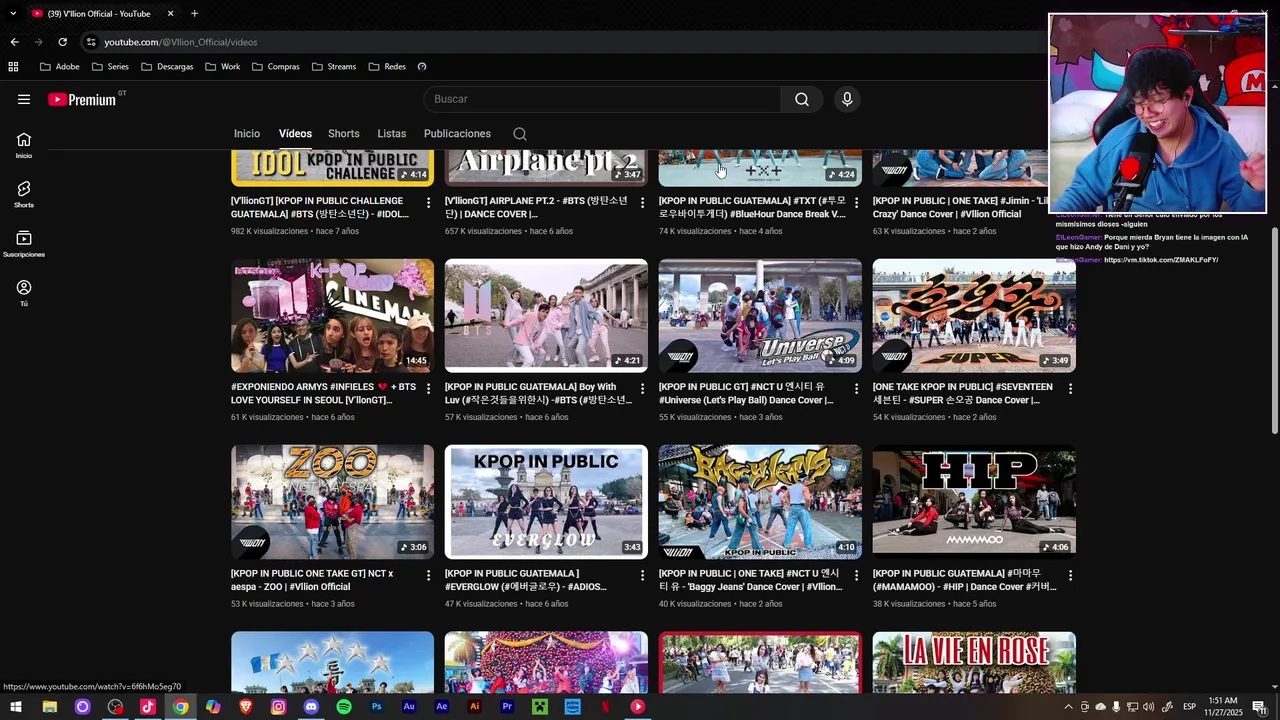The image size is (1280, 720).
Task: Search within the channel using the magnifier
Action: point(520,134)
